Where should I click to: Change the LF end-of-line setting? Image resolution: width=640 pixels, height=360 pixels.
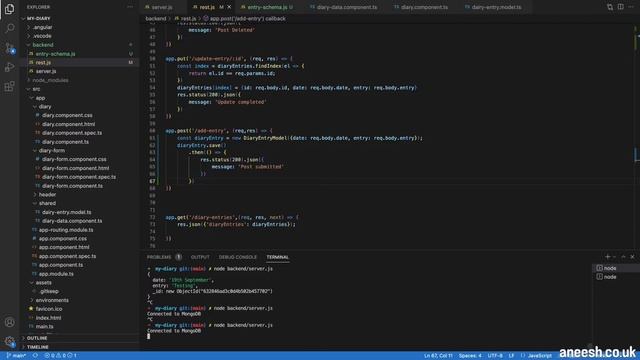(511, 356)
